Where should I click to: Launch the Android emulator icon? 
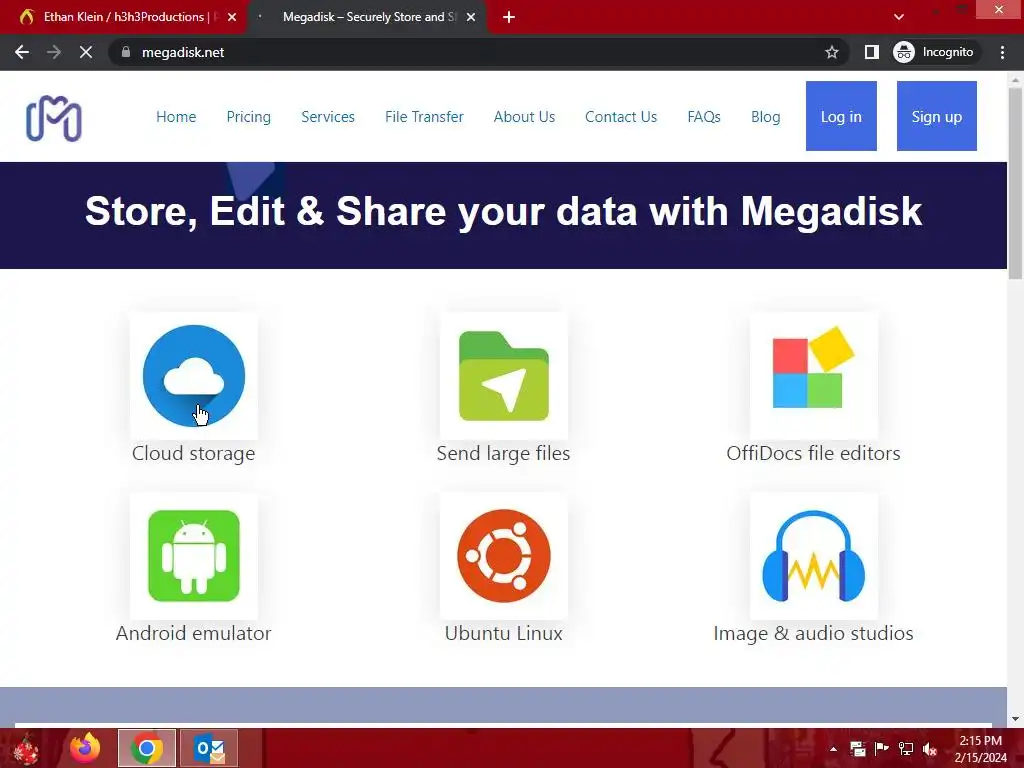[194, 556]
